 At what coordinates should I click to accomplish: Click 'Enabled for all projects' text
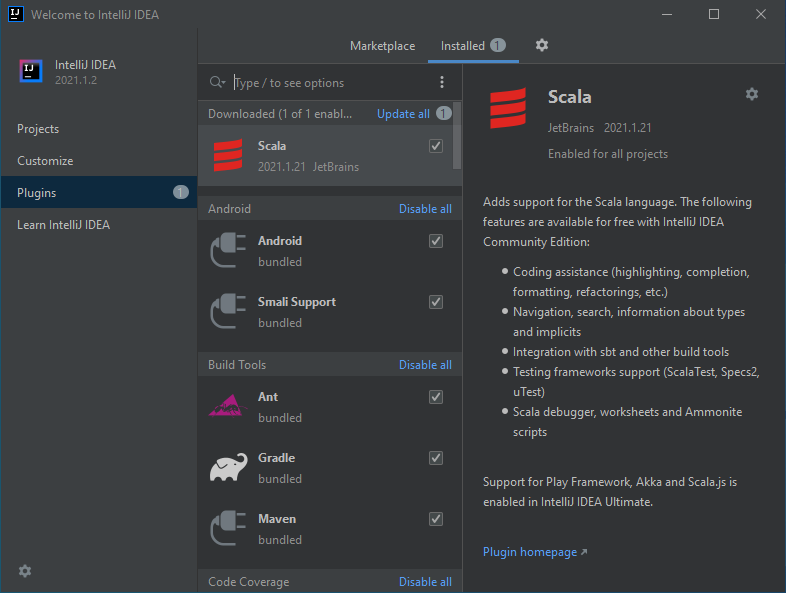[608, 154]
